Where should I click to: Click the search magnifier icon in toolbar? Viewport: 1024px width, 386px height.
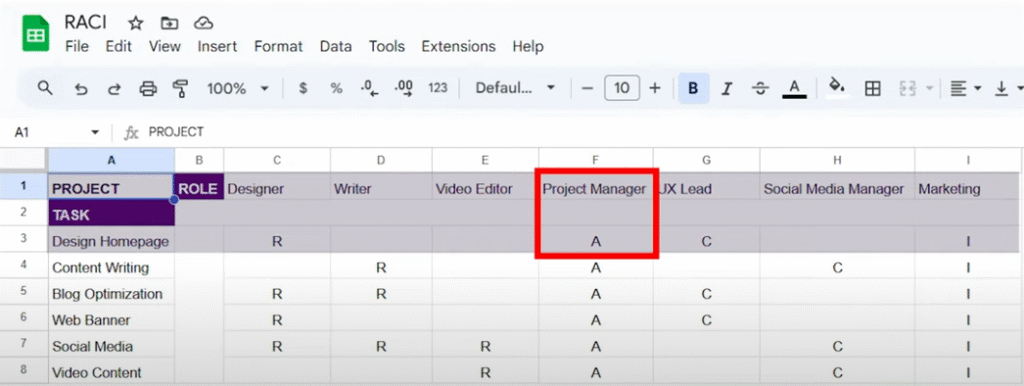(x=44, y=88)
